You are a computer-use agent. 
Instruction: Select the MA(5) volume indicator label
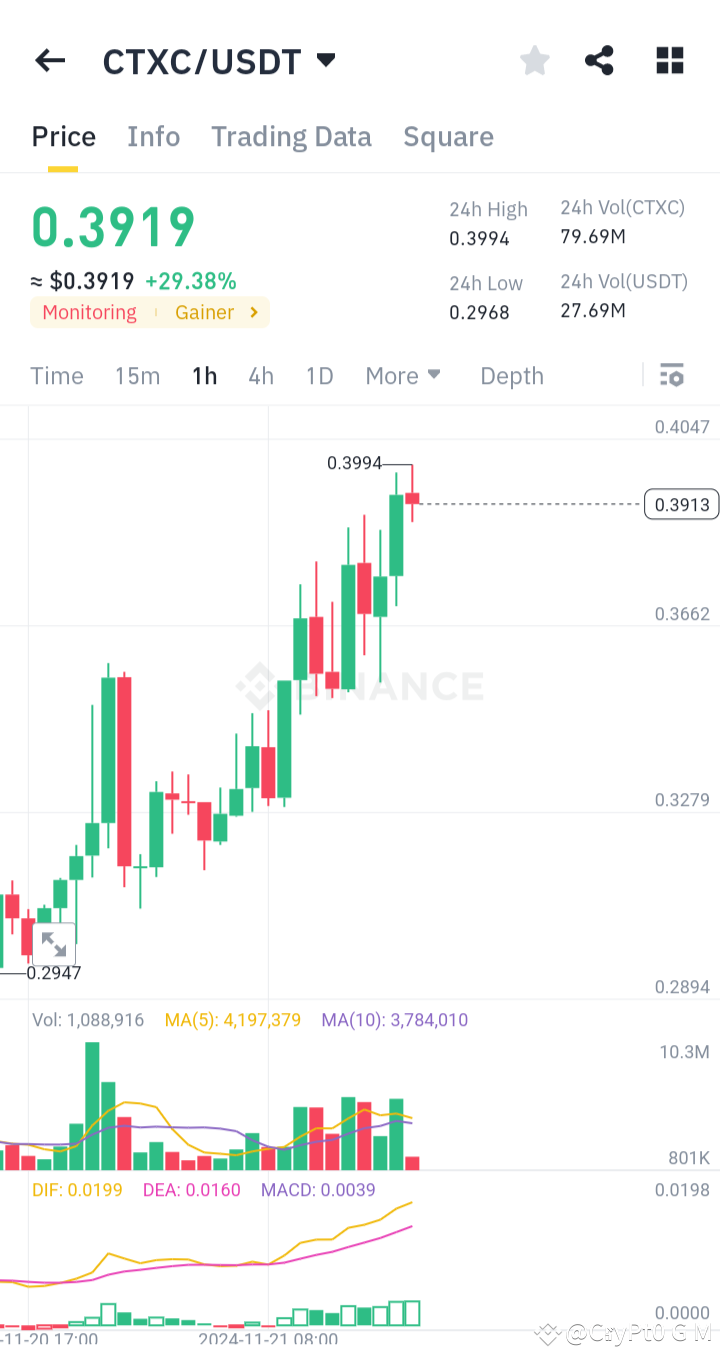click(232, 1019)
